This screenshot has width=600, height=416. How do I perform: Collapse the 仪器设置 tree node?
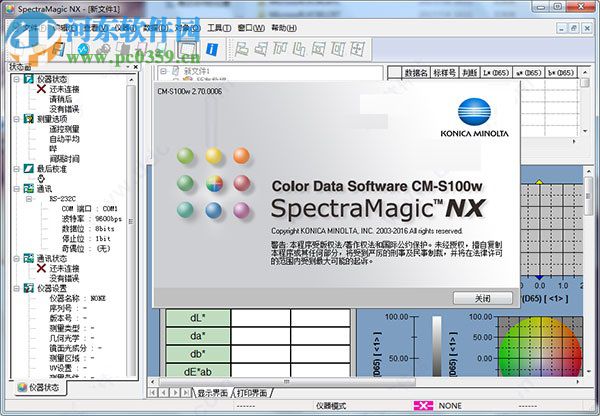(16, 288)
